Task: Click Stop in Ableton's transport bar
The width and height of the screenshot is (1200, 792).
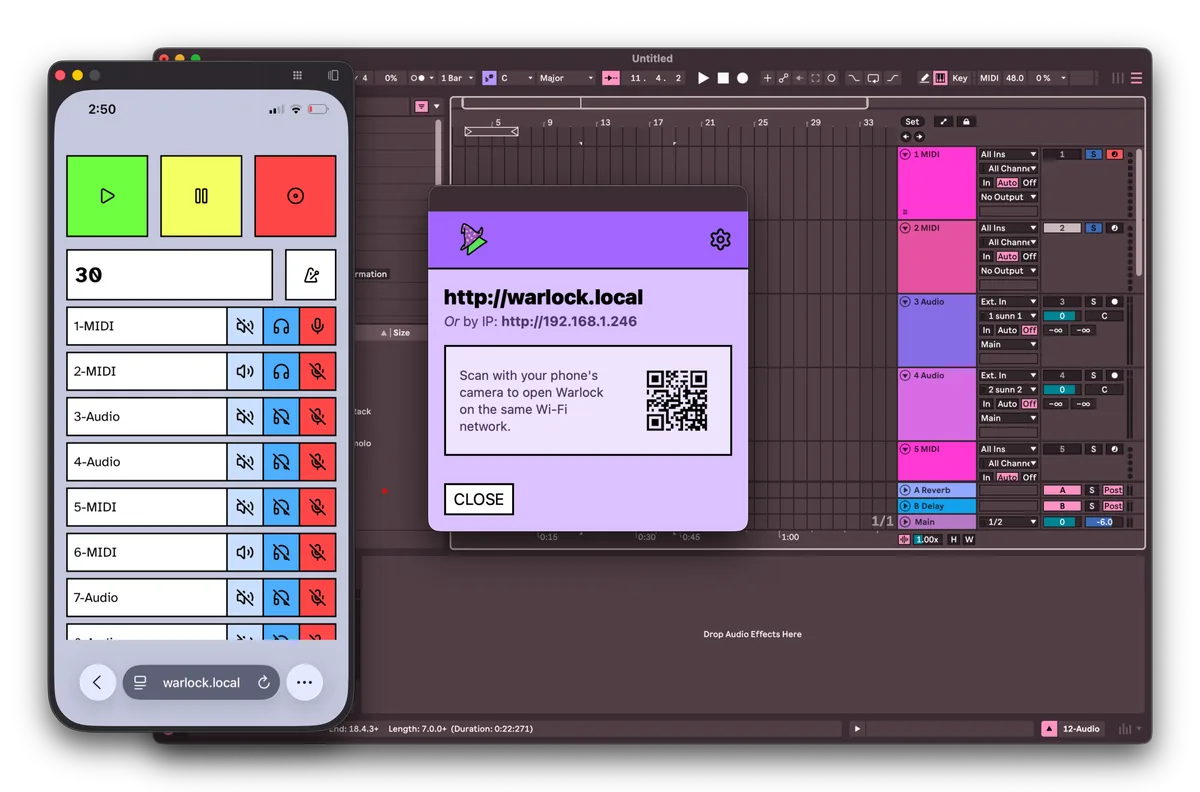Action: pyautogui.click(x=723, y=78)
